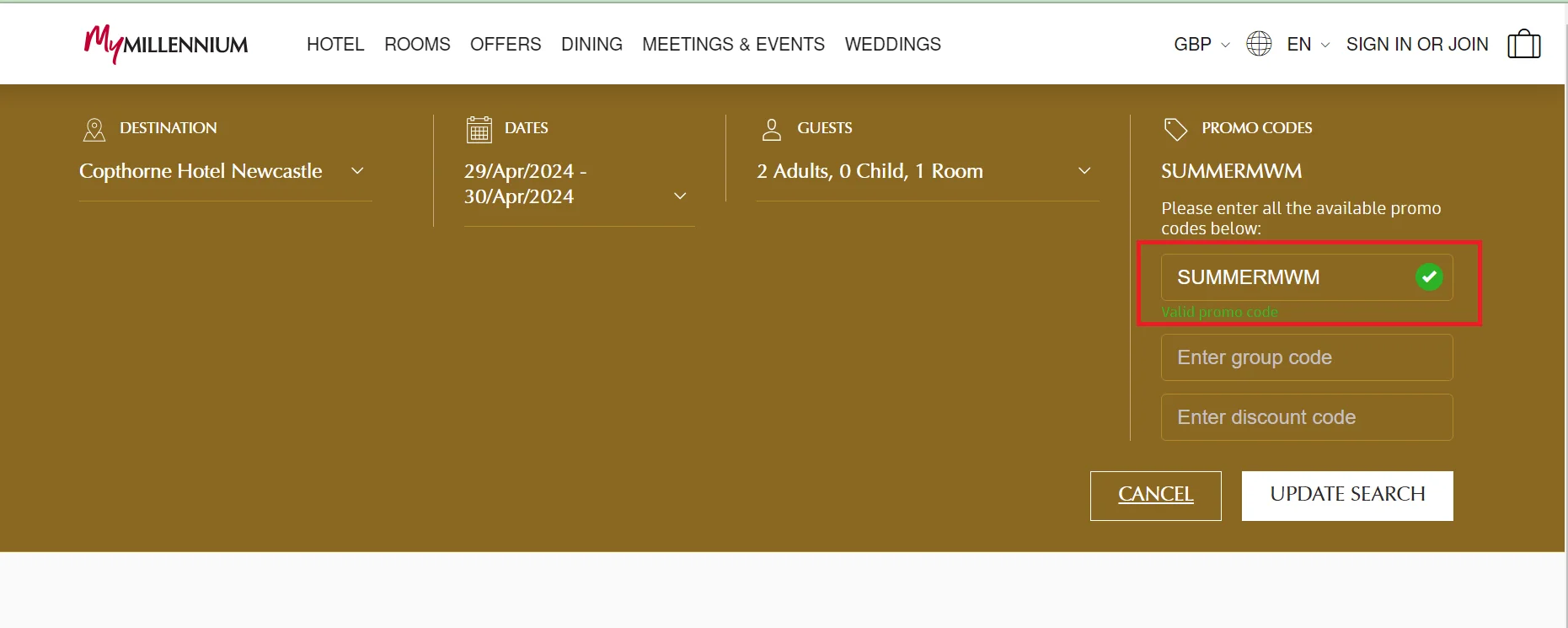Screen dimensions: 1568x628
Task: Click the calendar dates icon
Action: [x=479, y=129]
